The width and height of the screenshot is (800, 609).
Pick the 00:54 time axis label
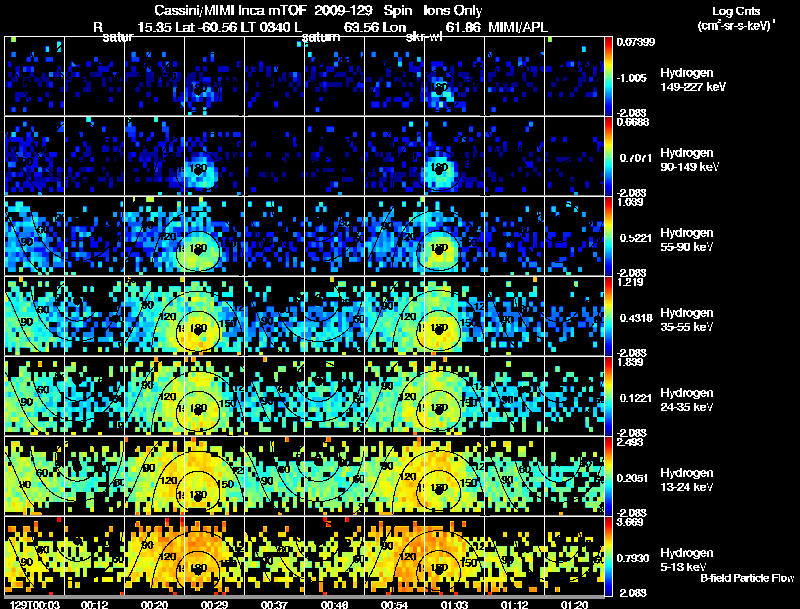(x=394, y=605)
